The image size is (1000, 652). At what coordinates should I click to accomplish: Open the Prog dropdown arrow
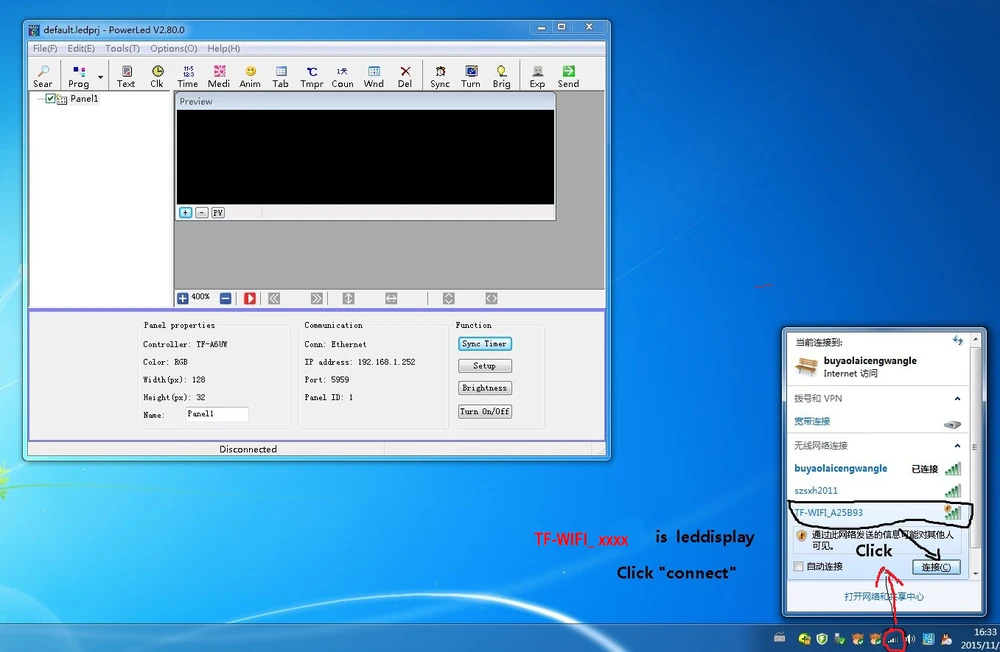click(100, 77)
